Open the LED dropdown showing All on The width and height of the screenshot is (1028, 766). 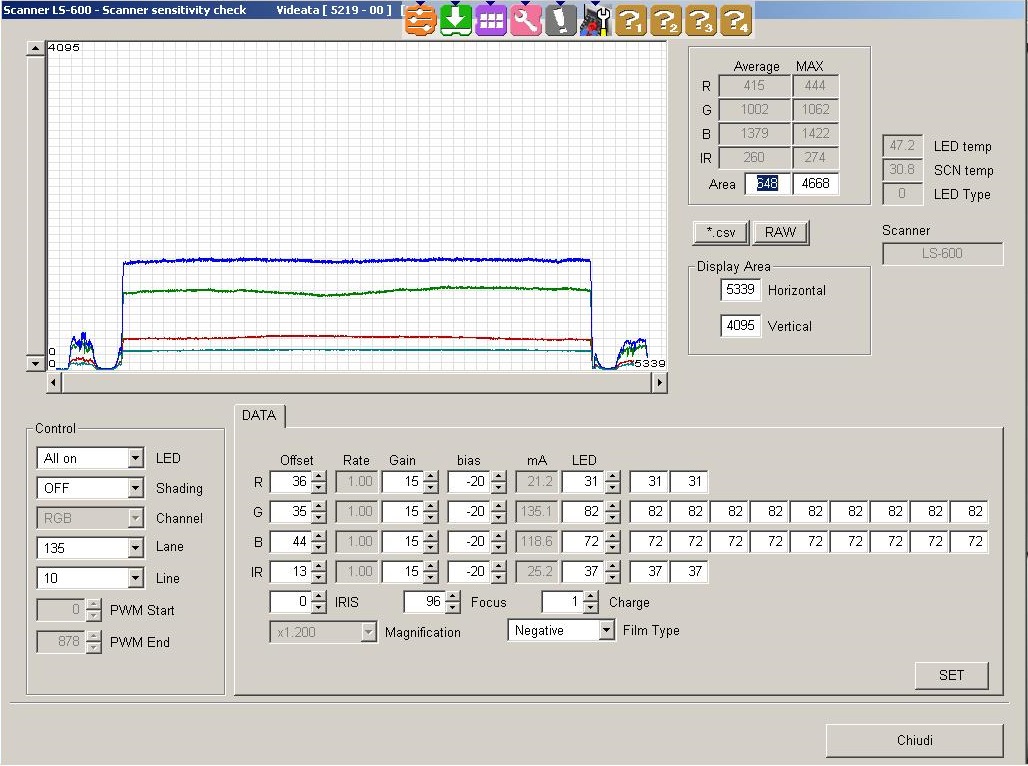[136, 458]
